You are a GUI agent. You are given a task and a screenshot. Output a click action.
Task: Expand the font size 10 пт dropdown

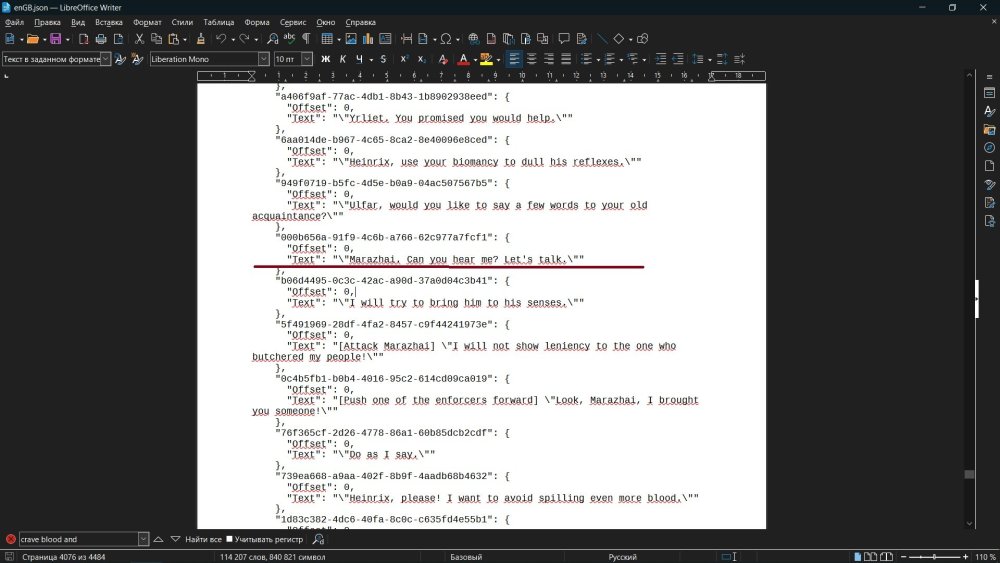click(307, 59)
